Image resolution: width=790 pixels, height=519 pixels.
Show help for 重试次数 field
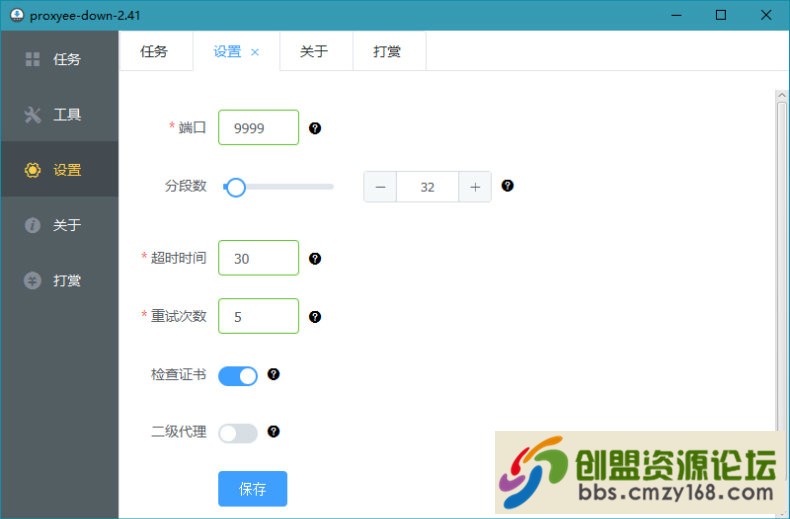pyautogui.click(x=315, y=317)
